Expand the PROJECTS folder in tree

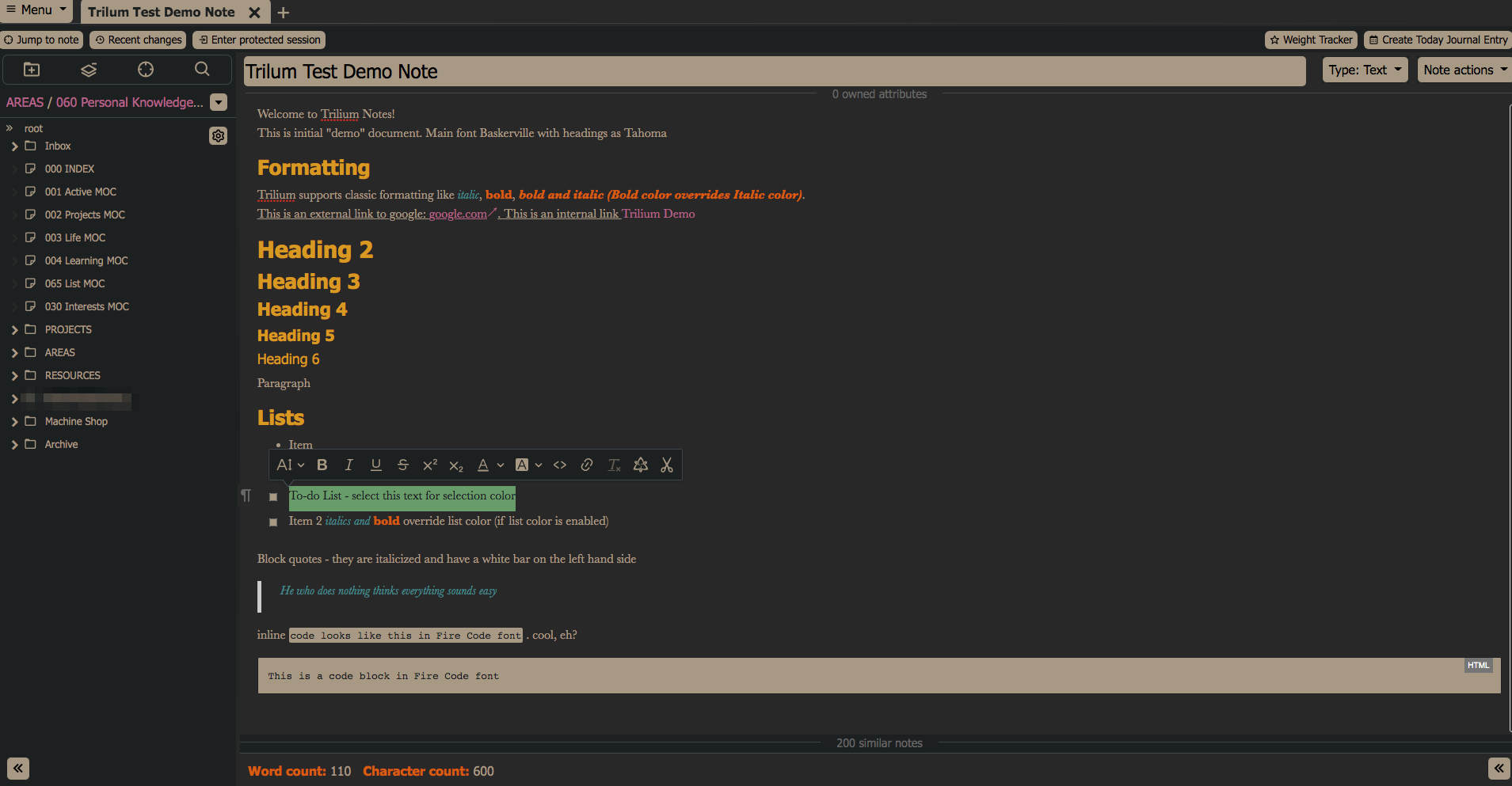coord(14,330)
